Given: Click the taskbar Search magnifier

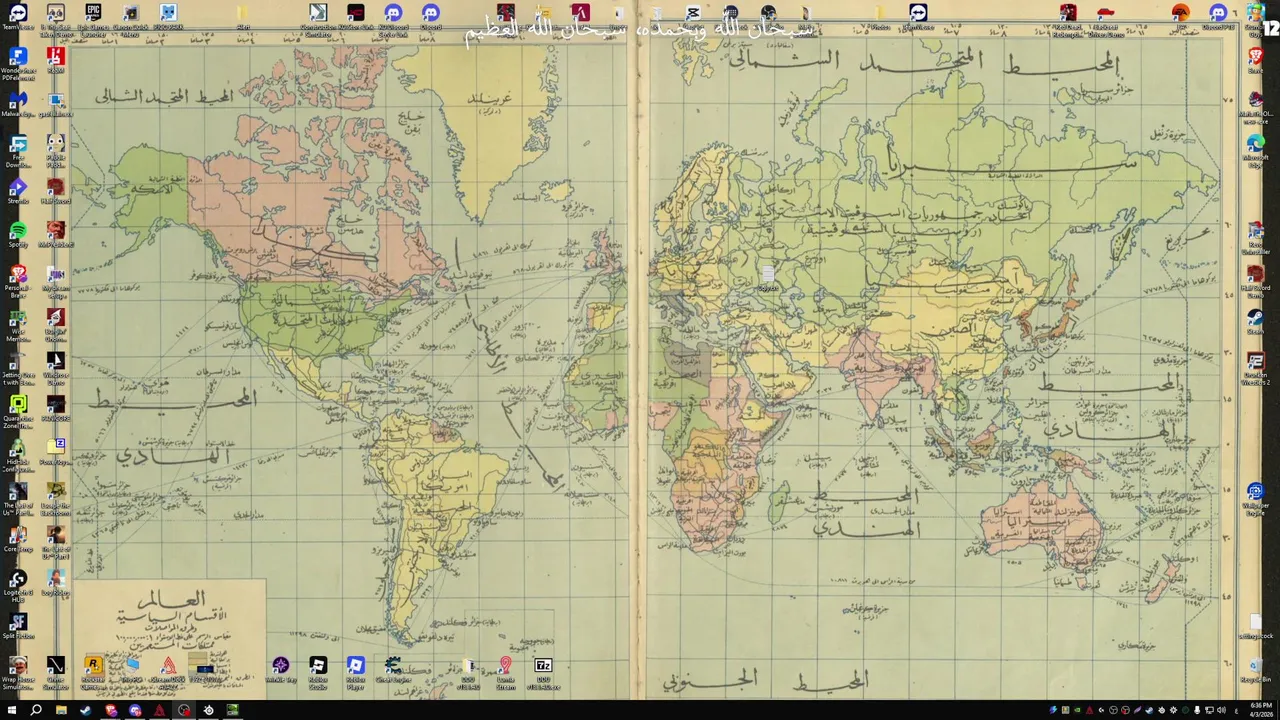Looking at the screenshot, I should (36, 710).
